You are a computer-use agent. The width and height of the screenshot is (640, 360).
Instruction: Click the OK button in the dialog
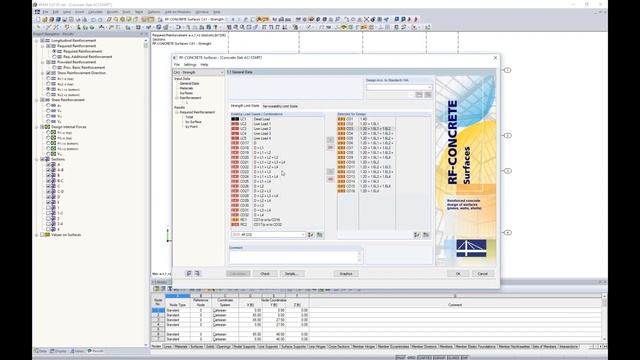[x=458, y=273]
